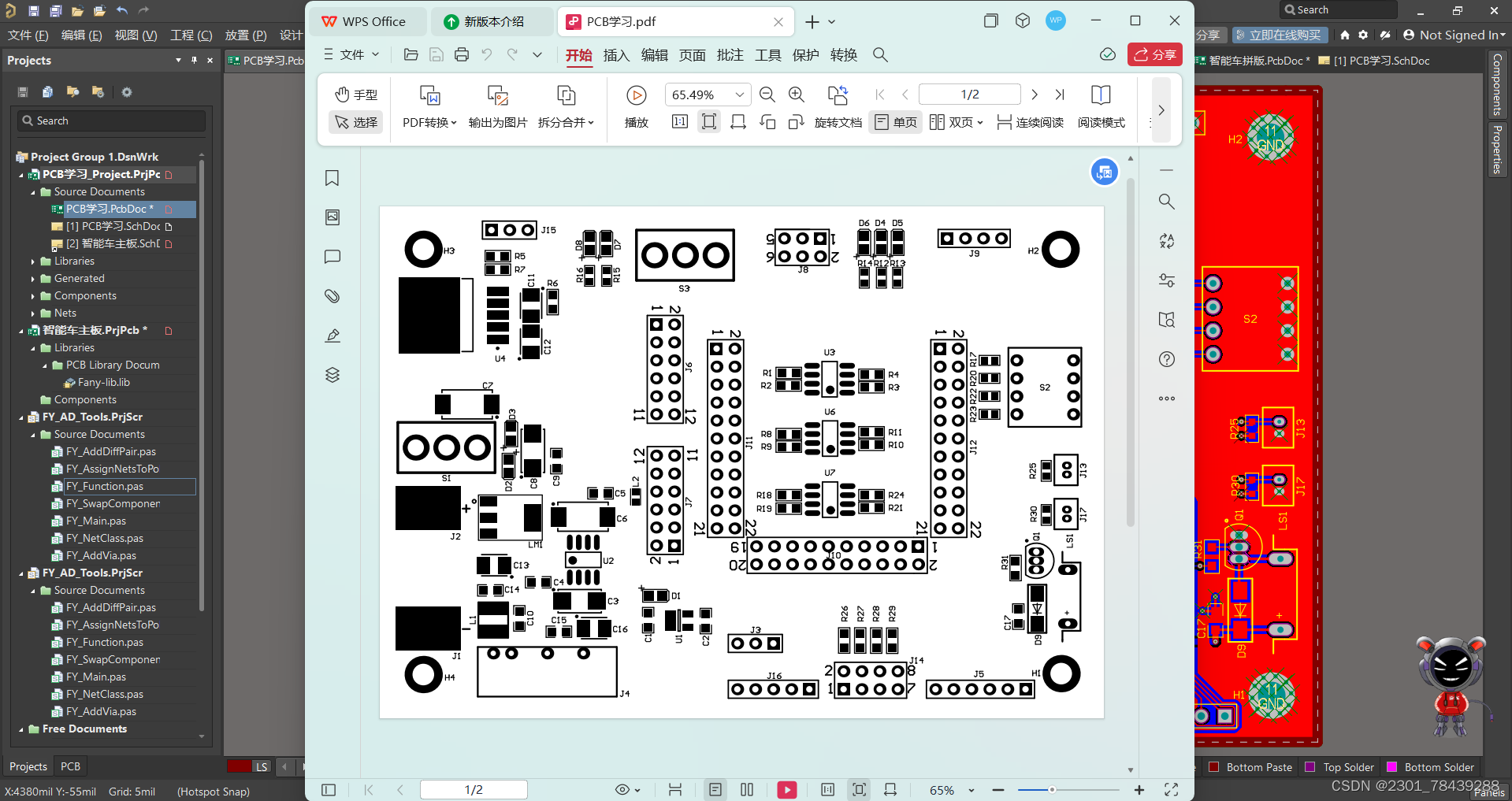
Task: Select the 1:1 actual size zoom icon
Action: (678, 122)
